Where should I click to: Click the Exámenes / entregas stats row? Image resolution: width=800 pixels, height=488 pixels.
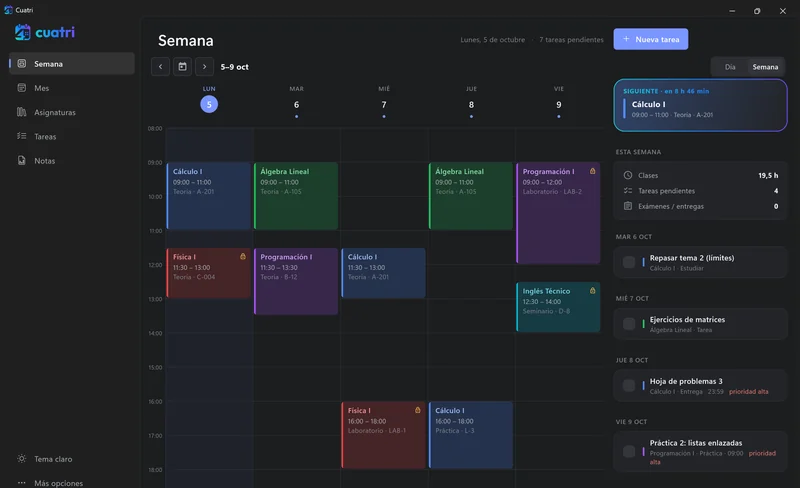pos(700,206)
